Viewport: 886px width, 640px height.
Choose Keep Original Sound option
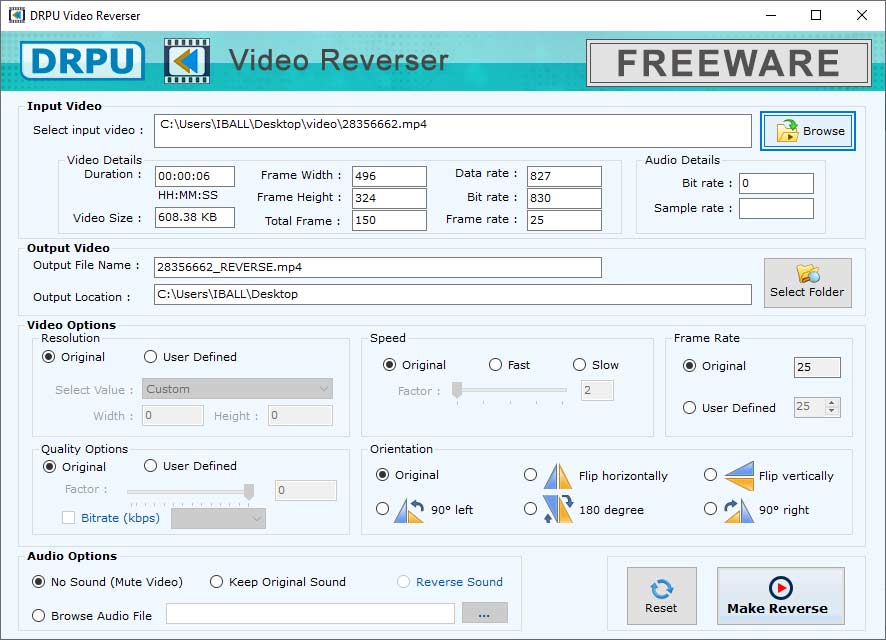[216, 582]
